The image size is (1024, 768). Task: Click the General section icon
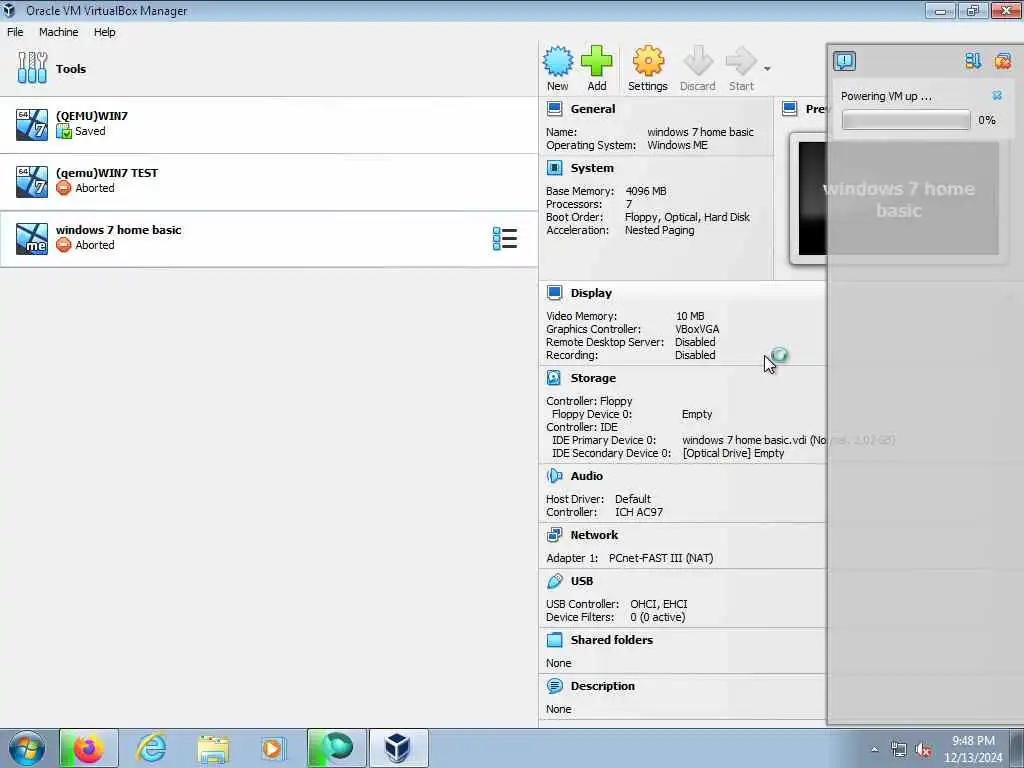click(554, 109)
